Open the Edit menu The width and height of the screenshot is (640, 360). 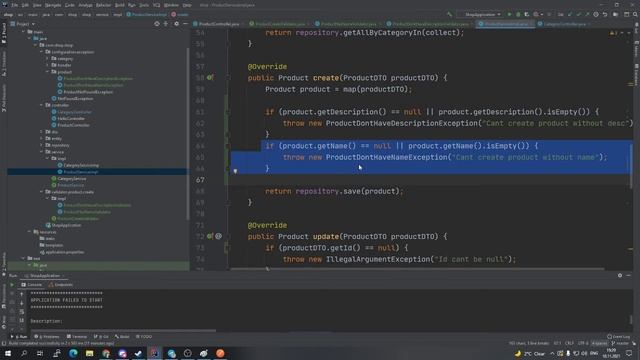(25, 5)
